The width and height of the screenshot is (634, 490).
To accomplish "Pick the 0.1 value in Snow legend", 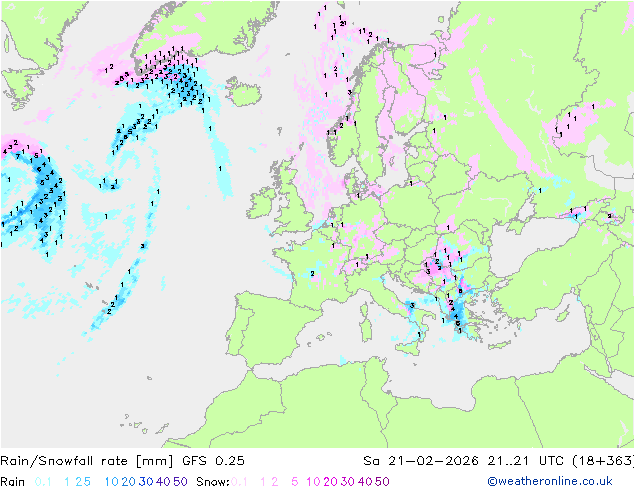I will tap(239, 482).
